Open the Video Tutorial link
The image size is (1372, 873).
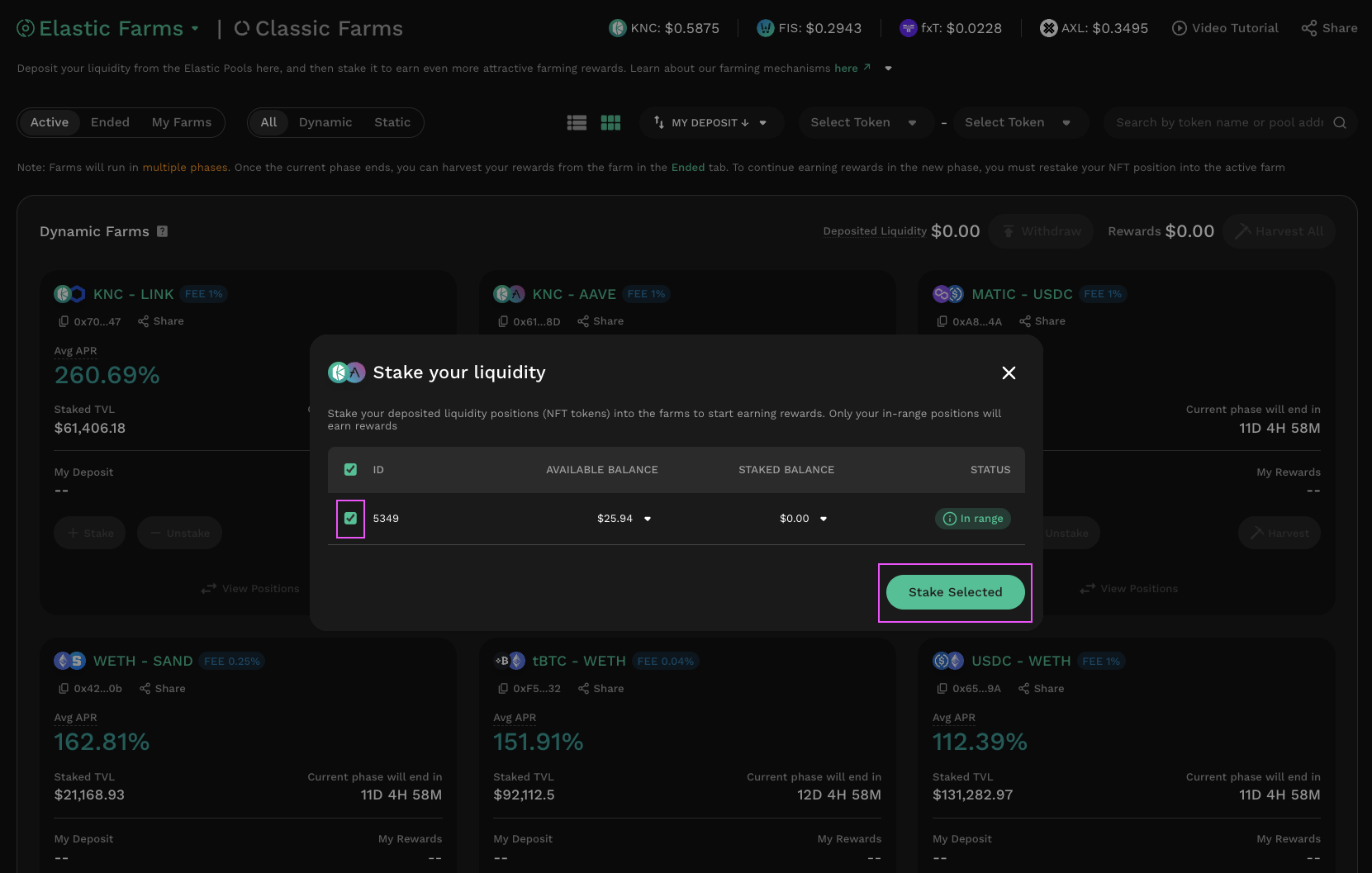coord(1225,28)
